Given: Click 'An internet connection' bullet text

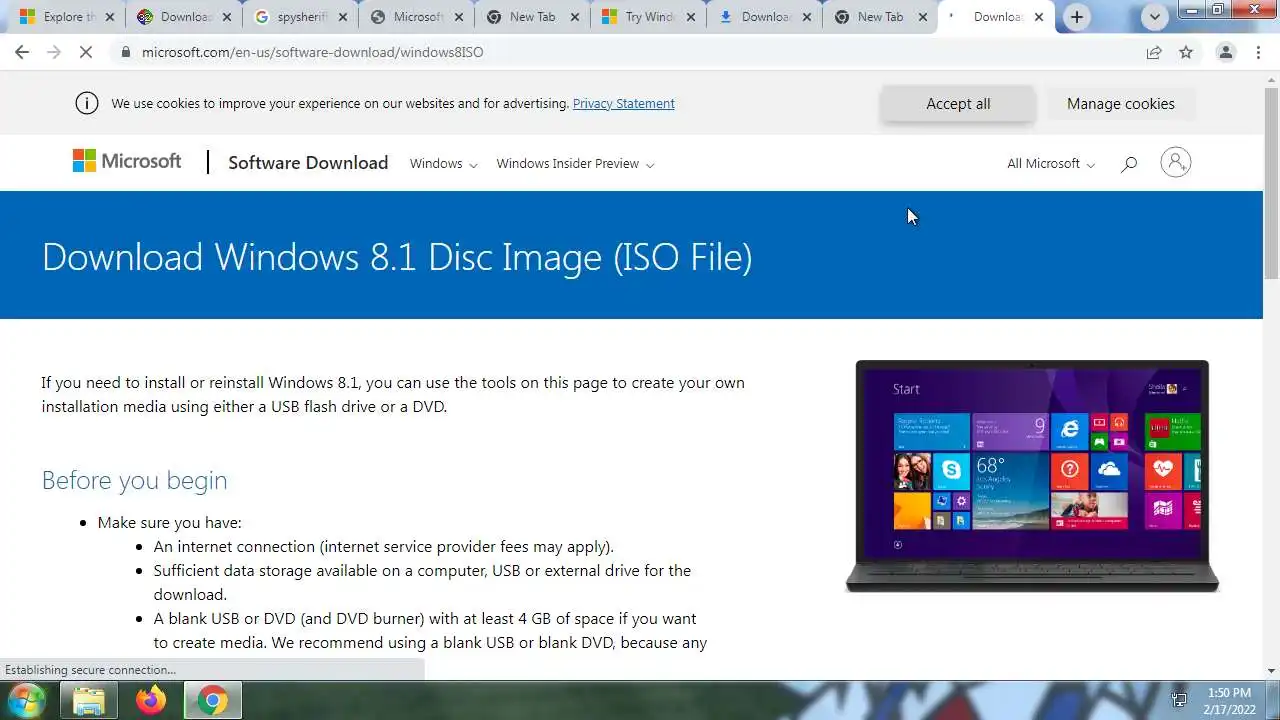Looking at the screenshot, I should [384, 546].
